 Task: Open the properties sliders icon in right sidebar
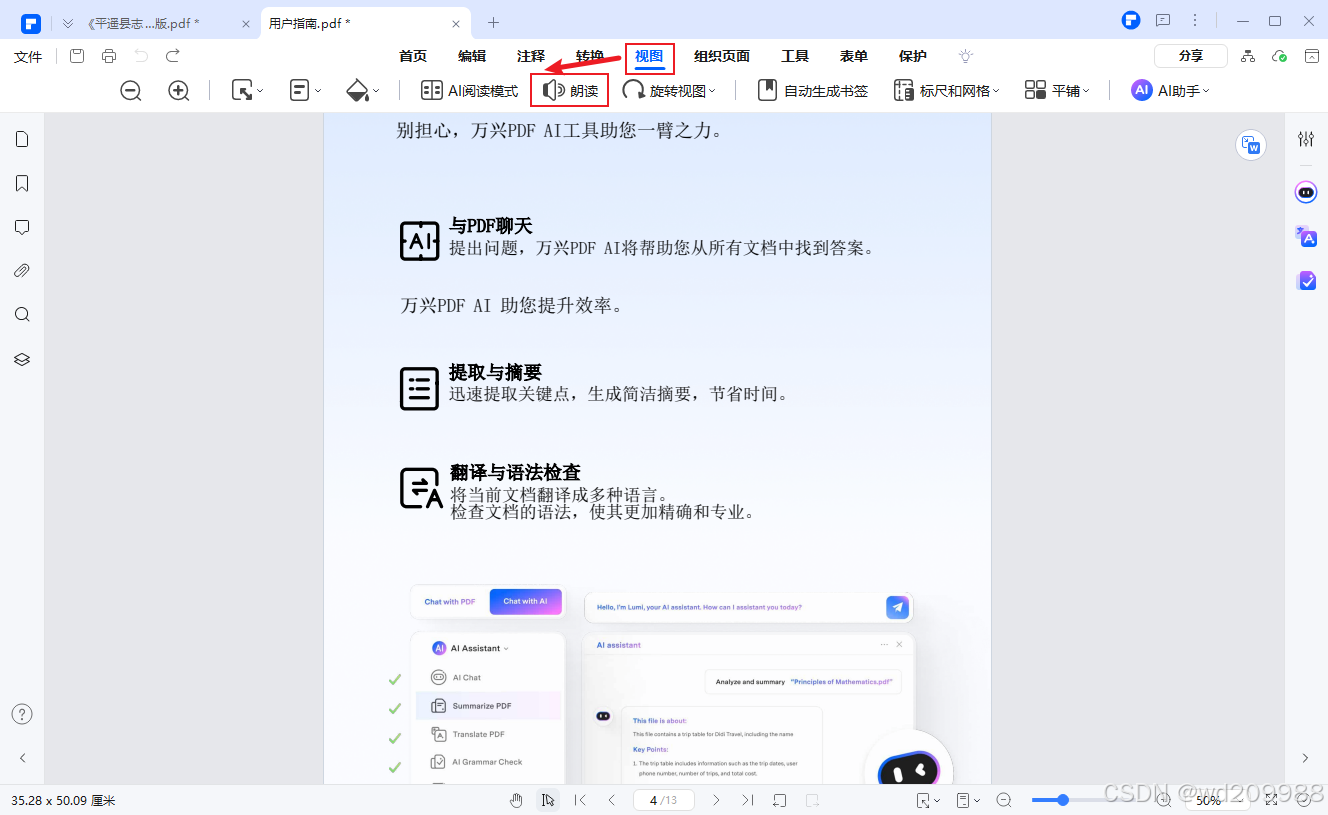(x=1306, y=139)
